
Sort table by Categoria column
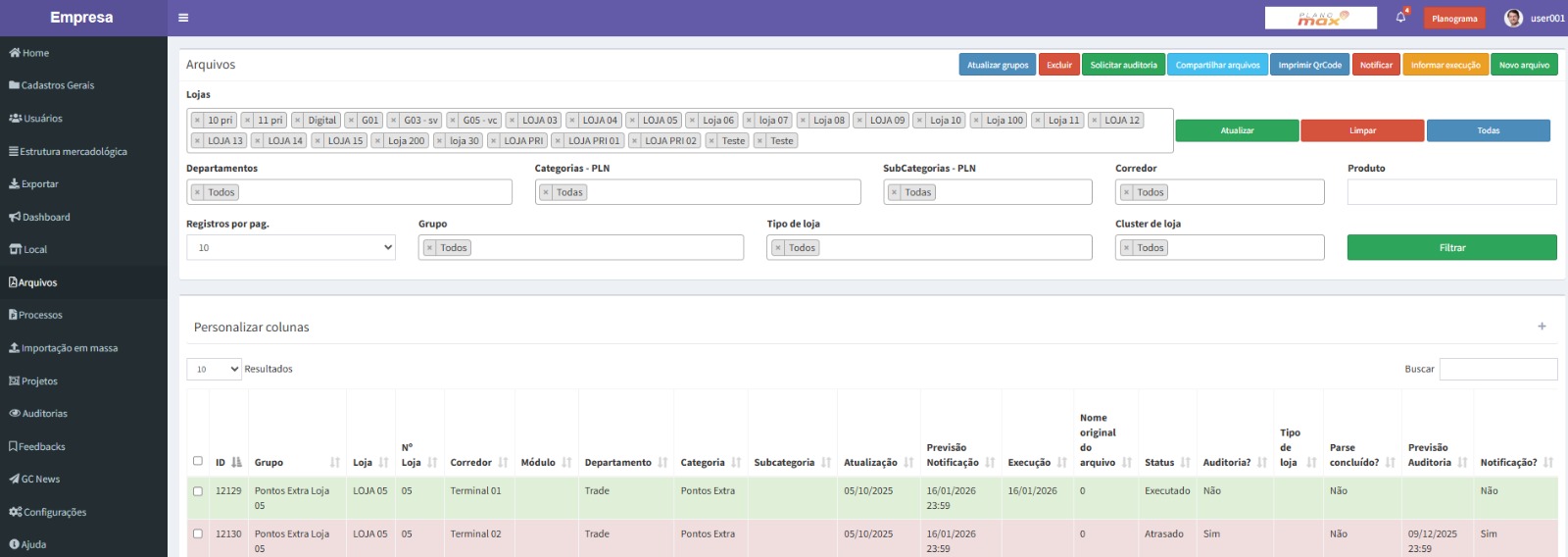click(x=736, y=462)
